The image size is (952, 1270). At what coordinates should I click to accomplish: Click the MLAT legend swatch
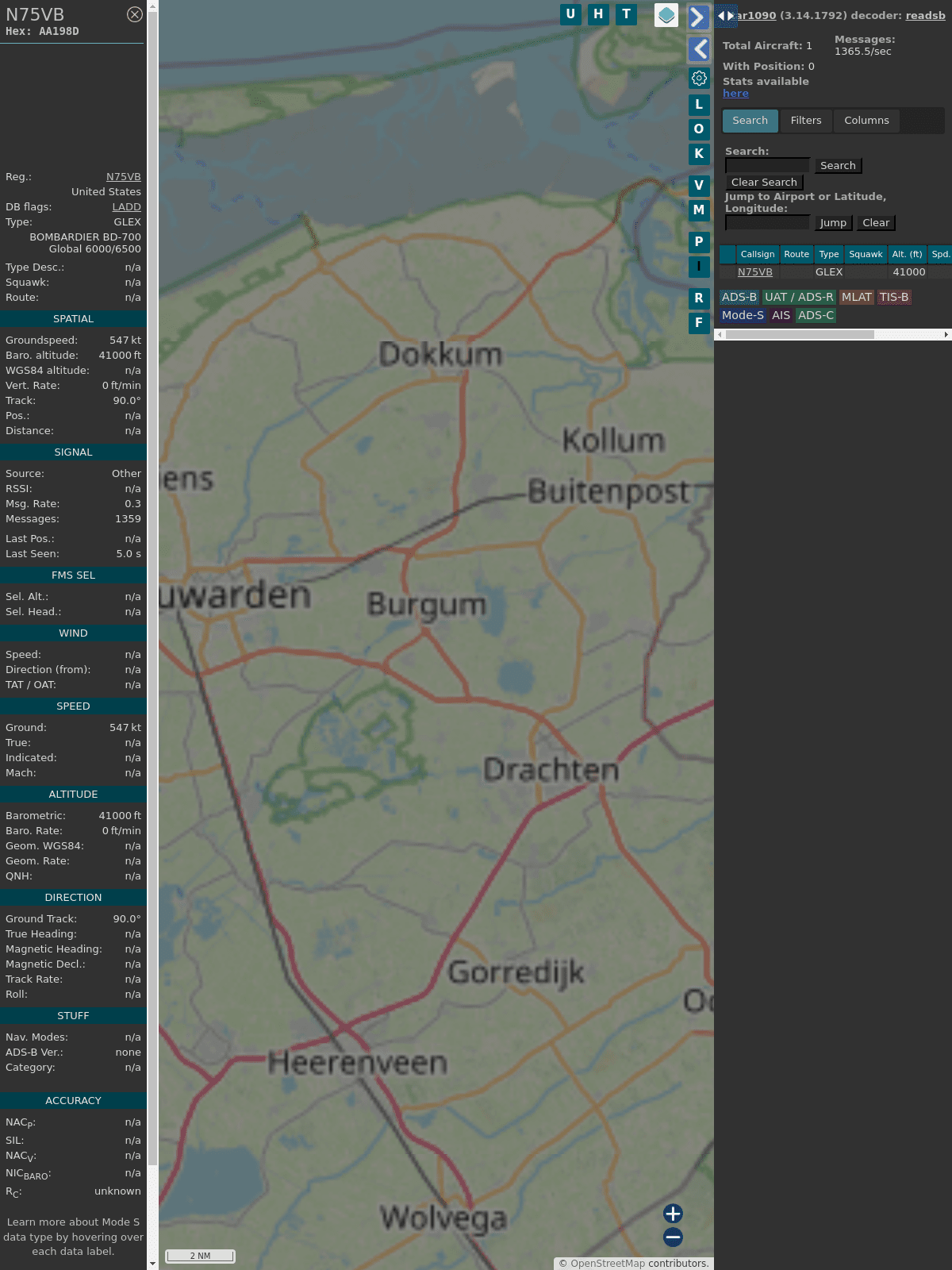[x=857, y=297]
